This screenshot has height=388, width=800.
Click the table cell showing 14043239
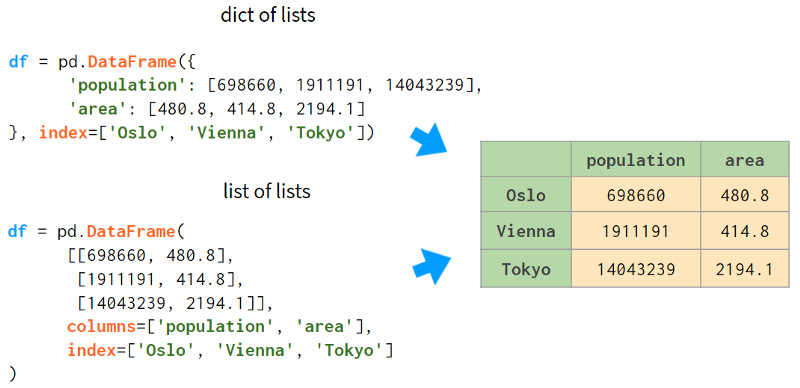[x=636, y=269]
